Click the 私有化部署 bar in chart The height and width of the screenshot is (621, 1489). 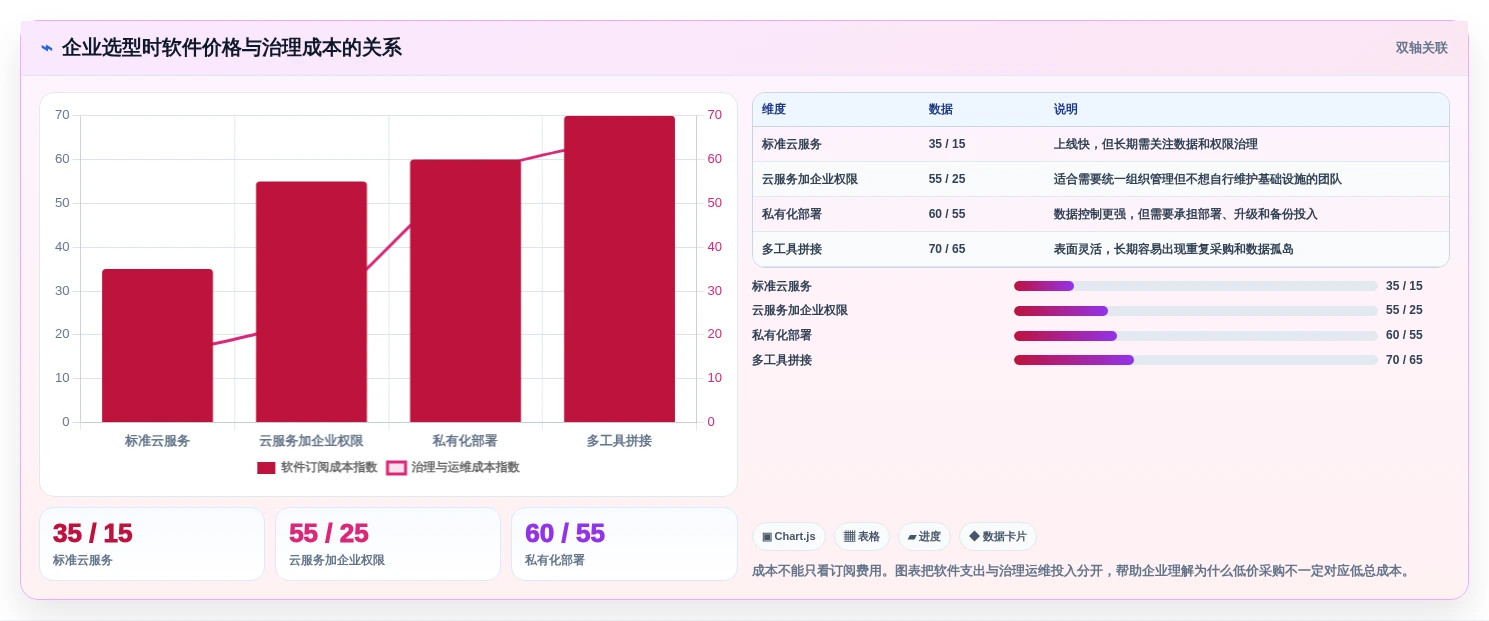click(x=465, y=291)
